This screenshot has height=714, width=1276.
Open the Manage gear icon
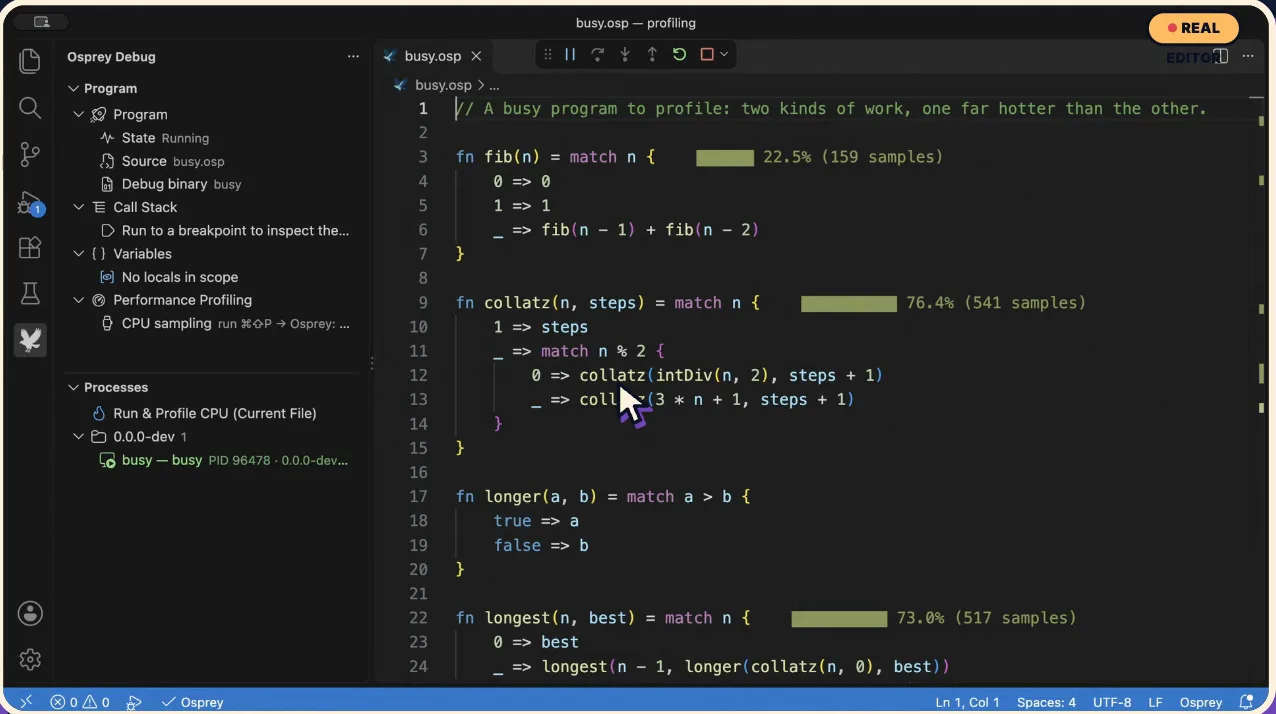tap(30, 660)
